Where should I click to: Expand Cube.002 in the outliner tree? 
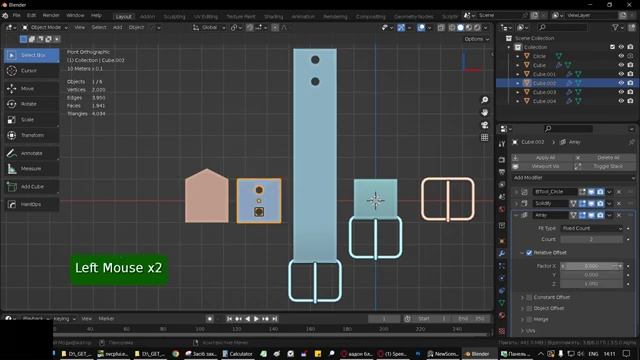pyautogui.click(x=518, y=83)
